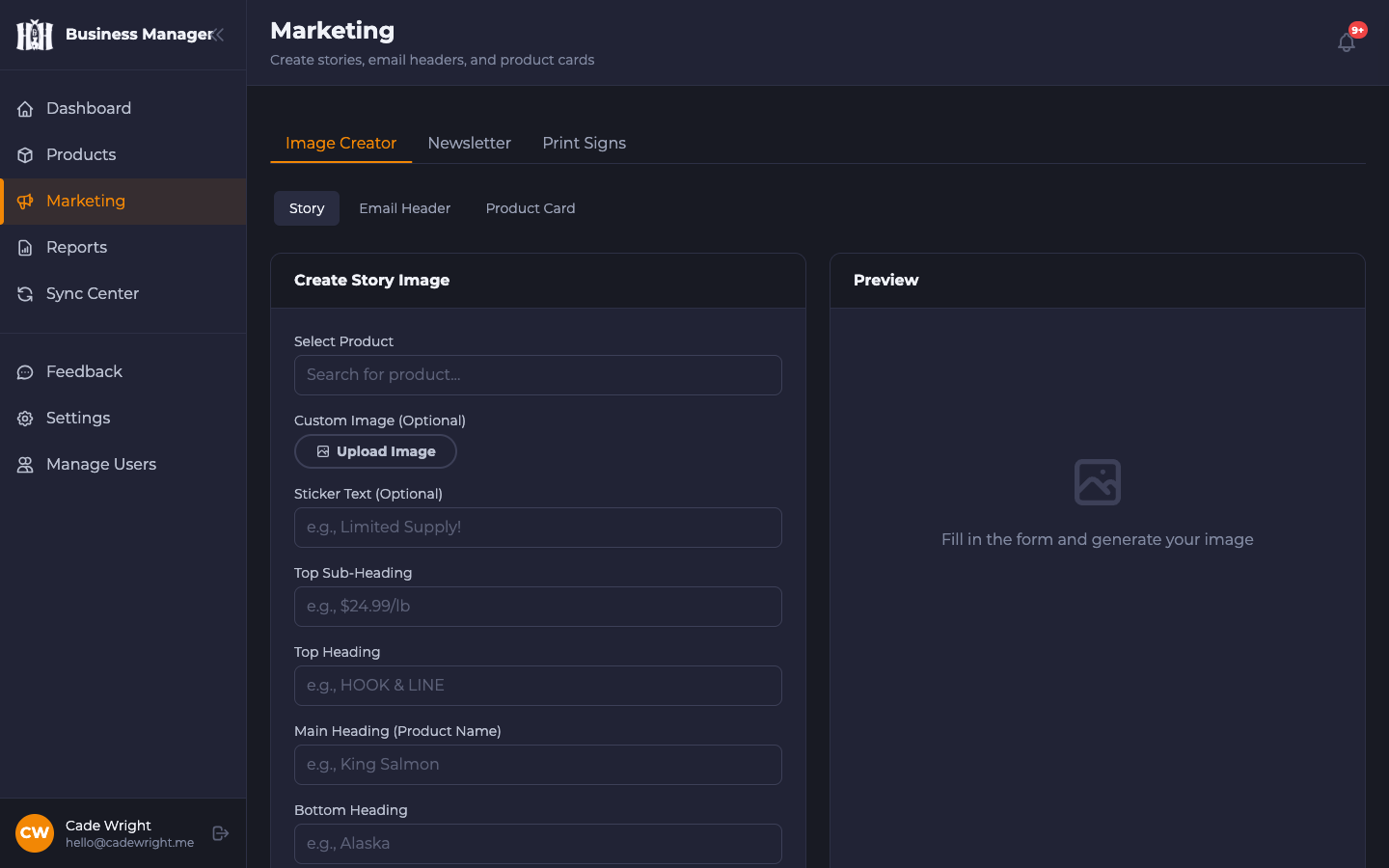Collapse the sidebar using the chevron arrow
The height and width of the screenshot is (868, 1389).
tap(219, 35)
